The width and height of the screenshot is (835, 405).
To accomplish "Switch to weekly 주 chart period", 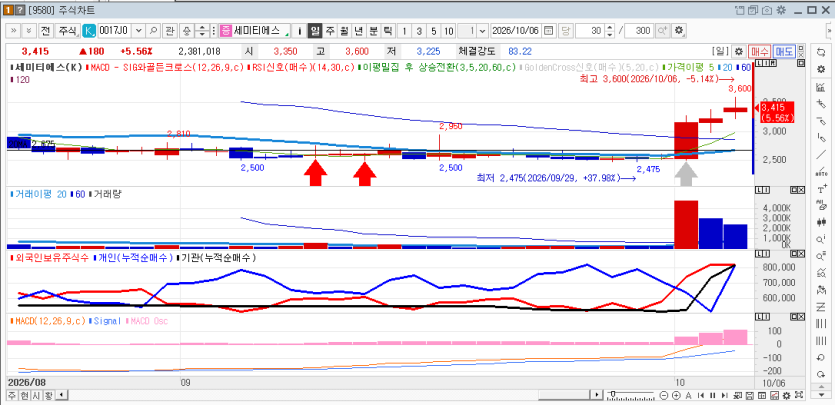I will (x=329, y=31).
